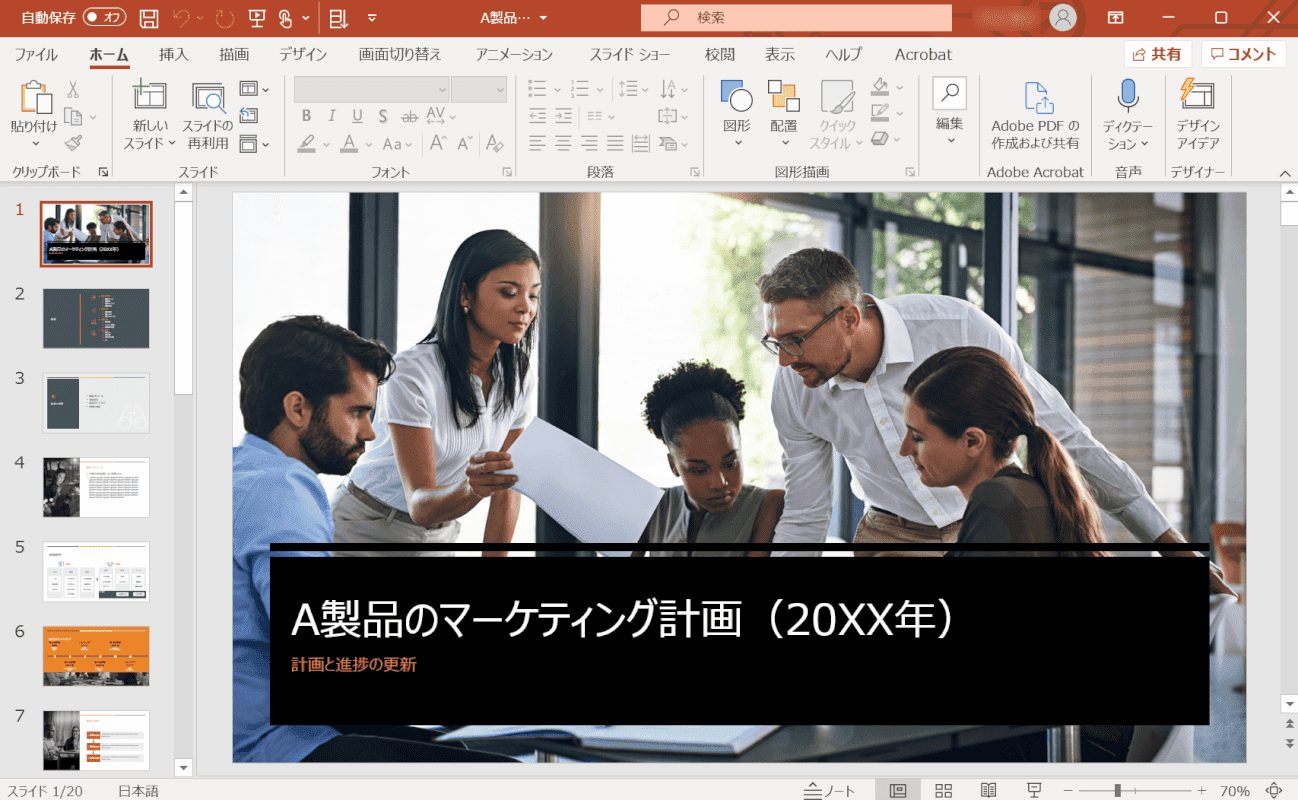
Task: Switch to the Design tab
Action: [302, 54]
